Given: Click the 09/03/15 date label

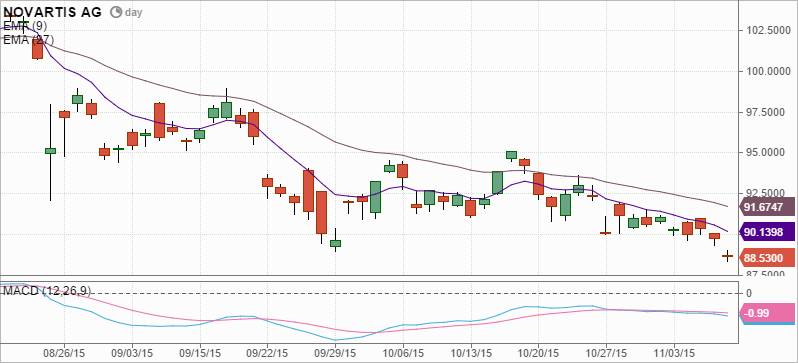Looking at the screenshot, I should (132, 353).
